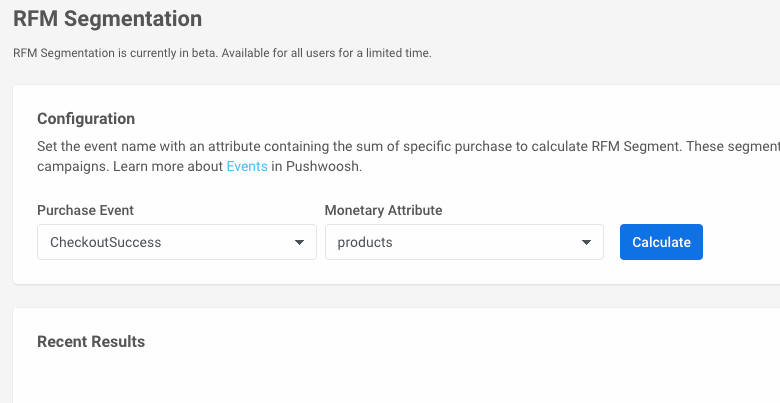
Task: Click the Recent Results section heading
Action: pyautogui.click(x=91, y=342)
